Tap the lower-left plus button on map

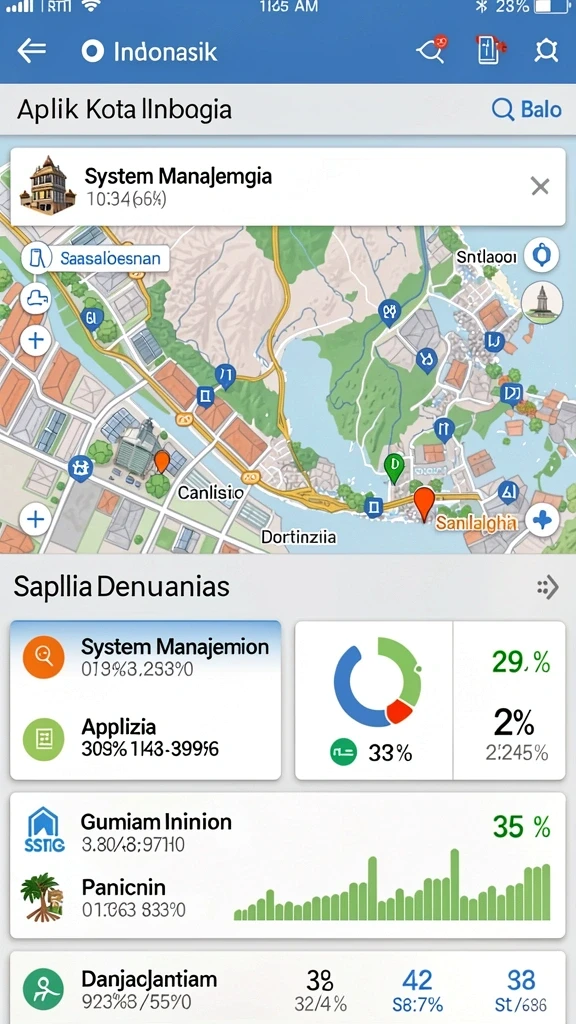pos(35,519)
